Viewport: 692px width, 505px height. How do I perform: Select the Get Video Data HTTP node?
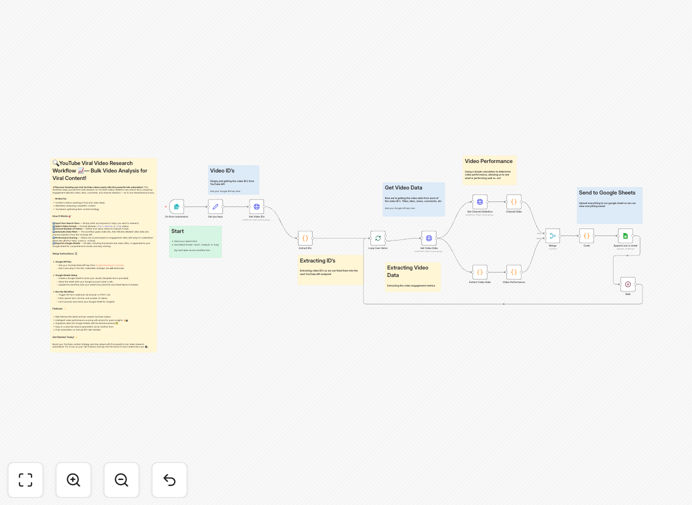pos(429,238)
